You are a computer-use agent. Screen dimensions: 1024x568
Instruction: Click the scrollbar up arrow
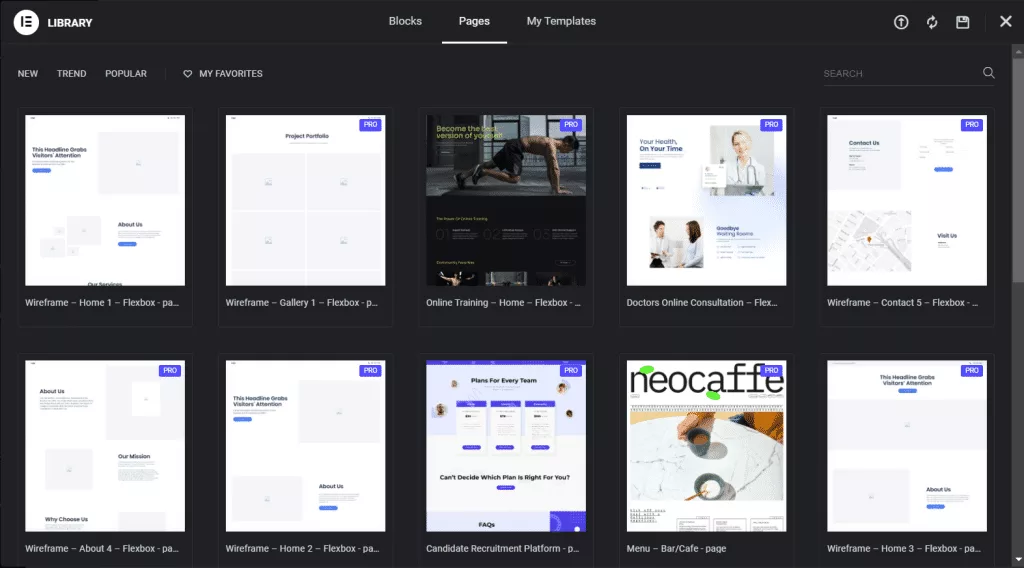point(1018,51)
